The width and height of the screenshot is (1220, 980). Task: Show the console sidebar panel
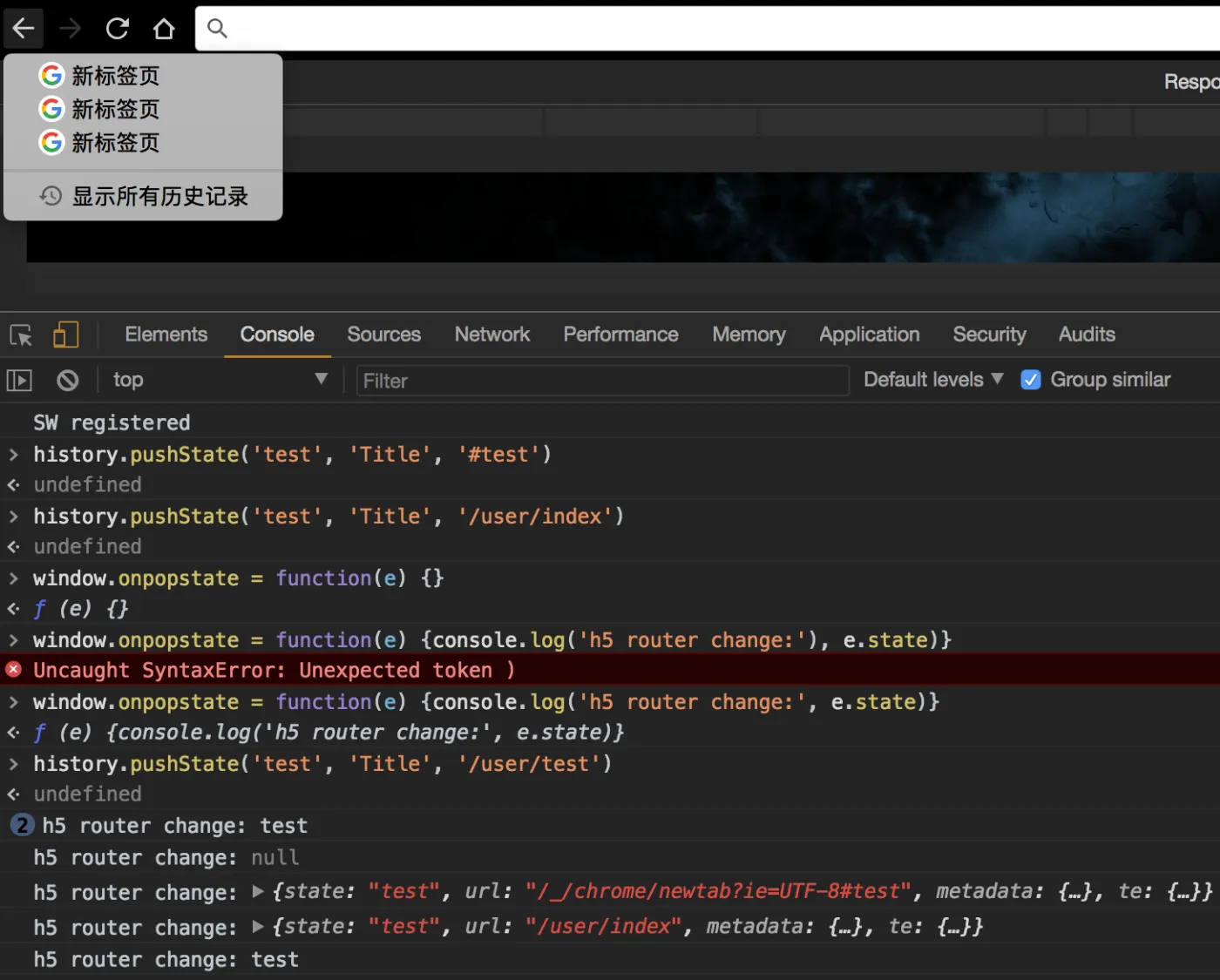19,381
